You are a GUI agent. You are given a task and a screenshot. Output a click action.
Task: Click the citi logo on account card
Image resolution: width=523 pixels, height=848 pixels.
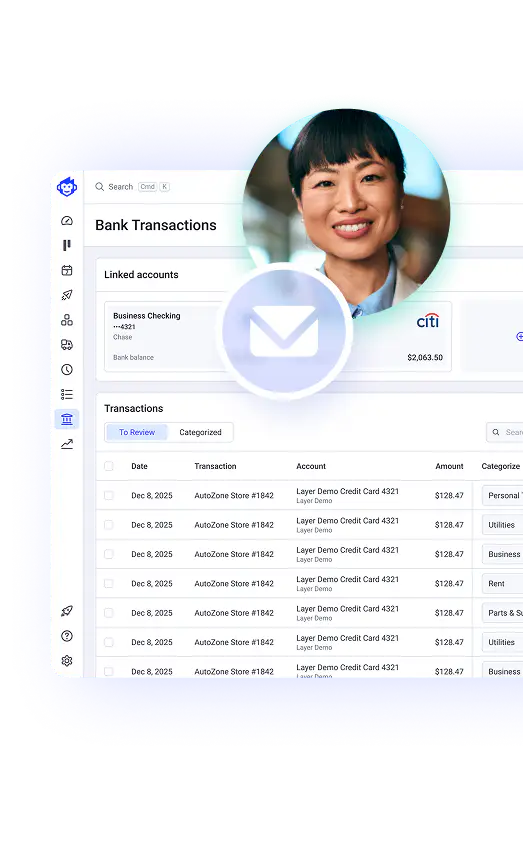pyautogui.click(x=428, y=321)
